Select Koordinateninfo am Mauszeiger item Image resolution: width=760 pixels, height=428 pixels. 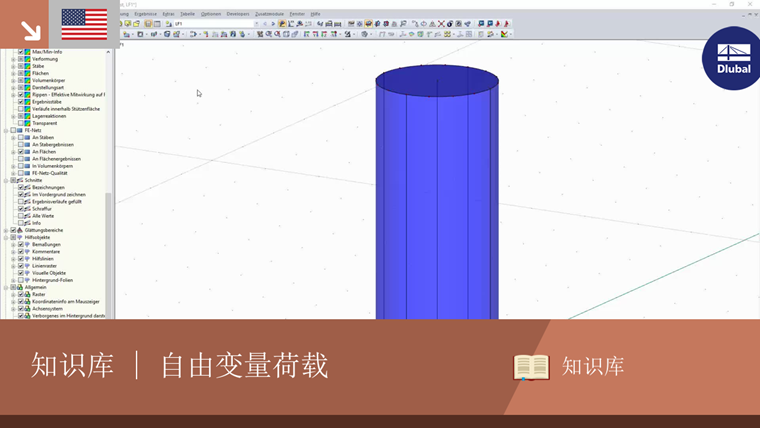(65, 301)
